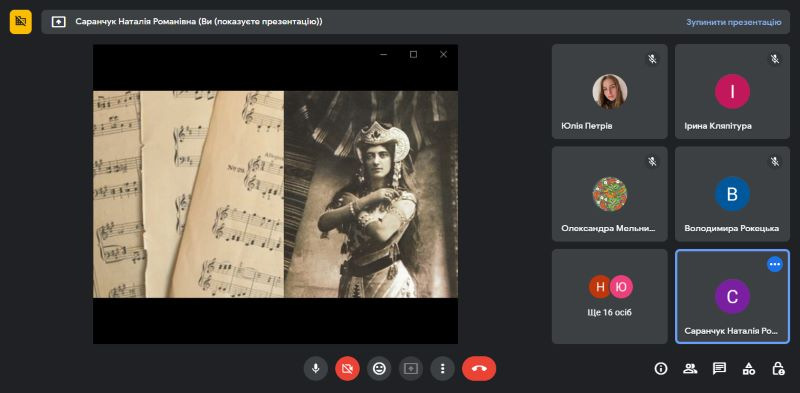
Task: Click the shared presentation image
Action: pos(276,194)
